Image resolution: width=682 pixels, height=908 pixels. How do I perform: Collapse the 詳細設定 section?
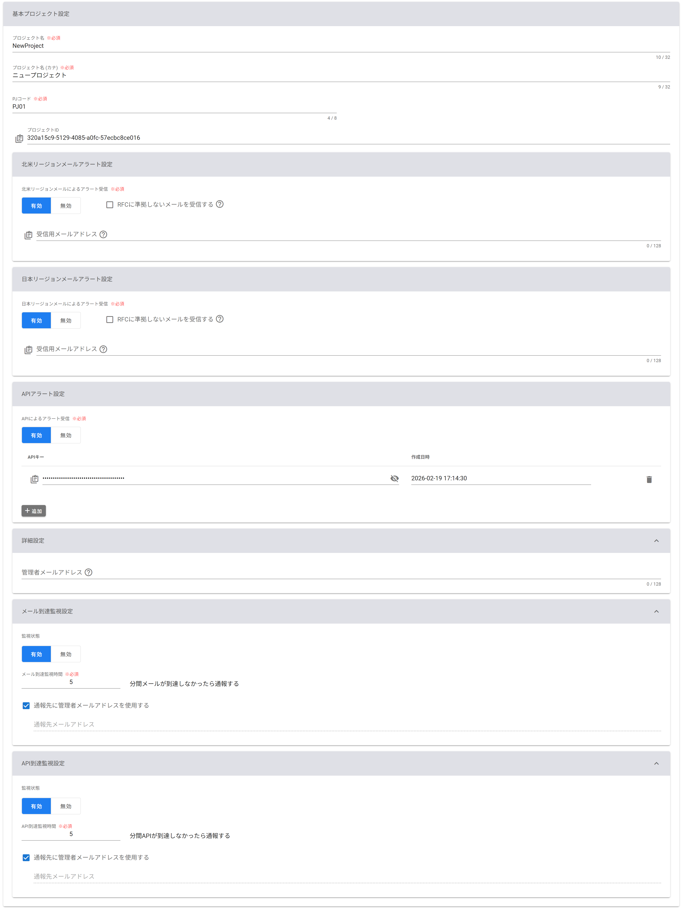tap(656, 541)
